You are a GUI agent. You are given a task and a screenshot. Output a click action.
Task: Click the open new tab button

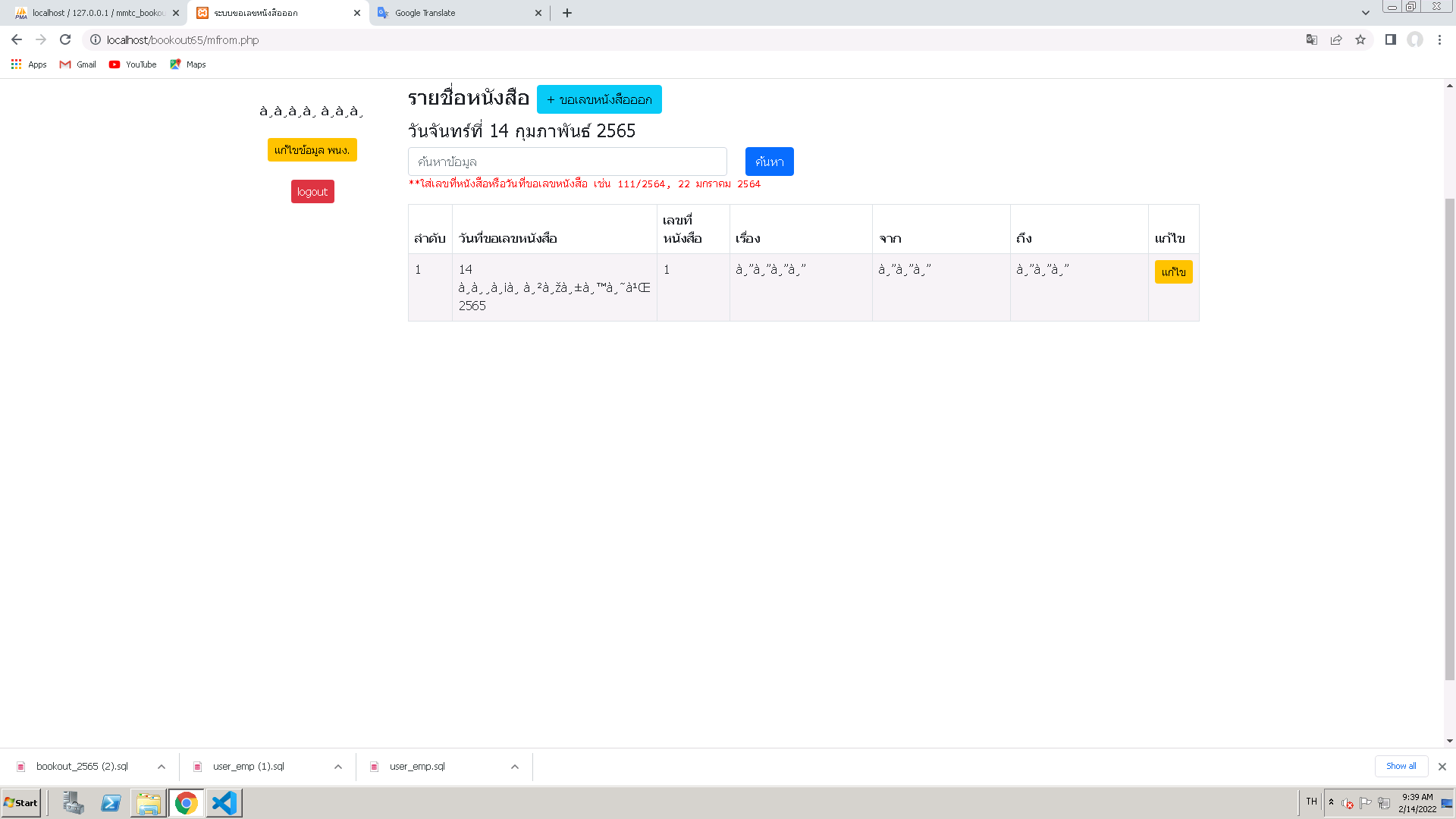(567, 12)
